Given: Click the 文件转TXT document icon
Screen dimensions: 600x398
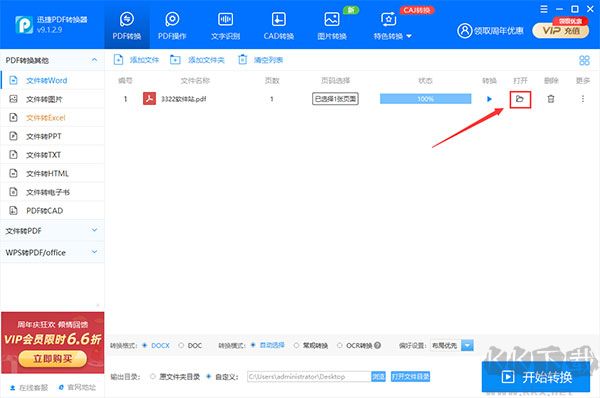Looking at the screenshot, I should [x=13, y=155].
